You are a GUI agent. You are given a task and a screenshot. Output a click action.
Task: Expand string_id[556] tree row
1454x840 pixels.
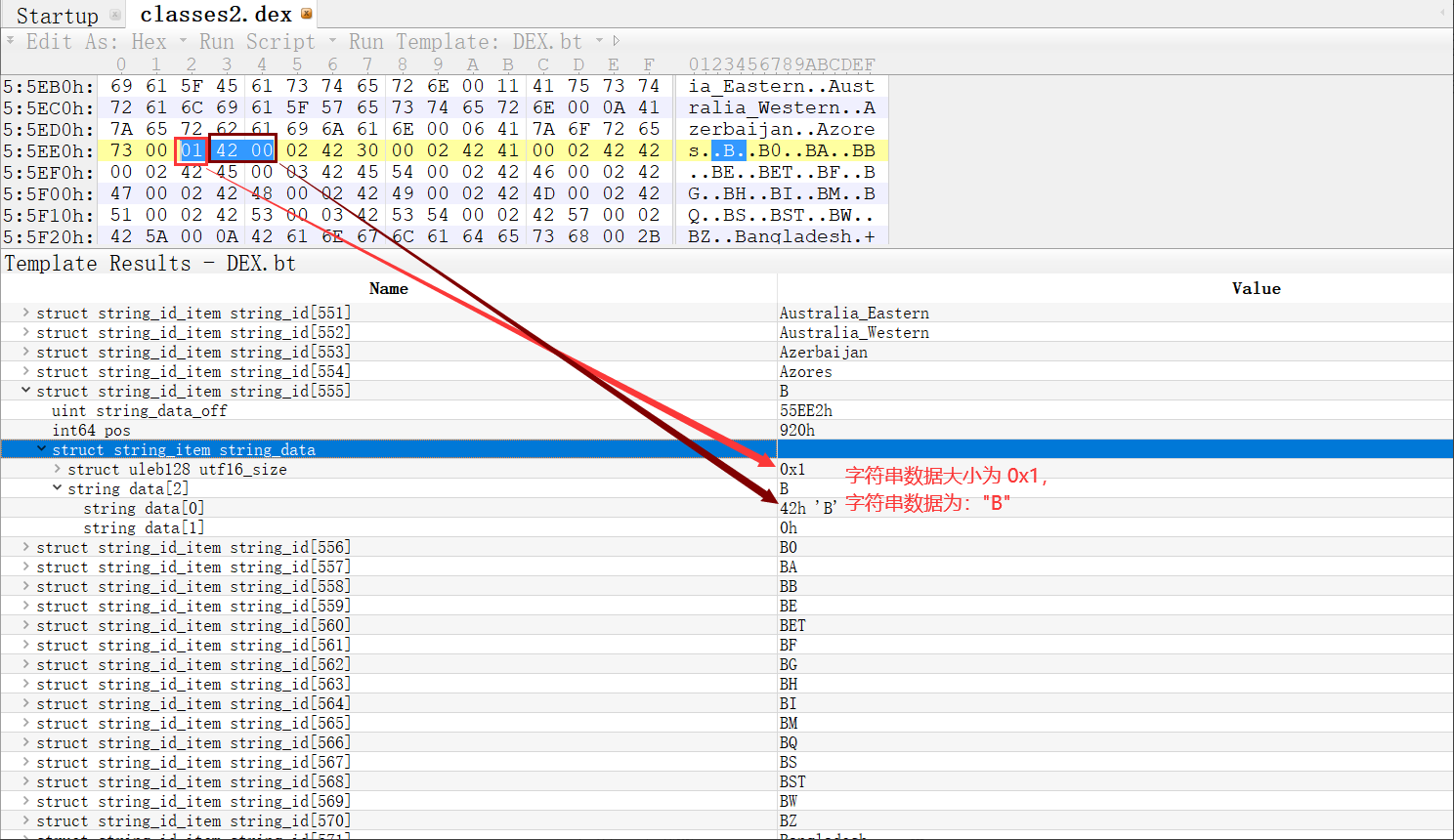[26, 547]
